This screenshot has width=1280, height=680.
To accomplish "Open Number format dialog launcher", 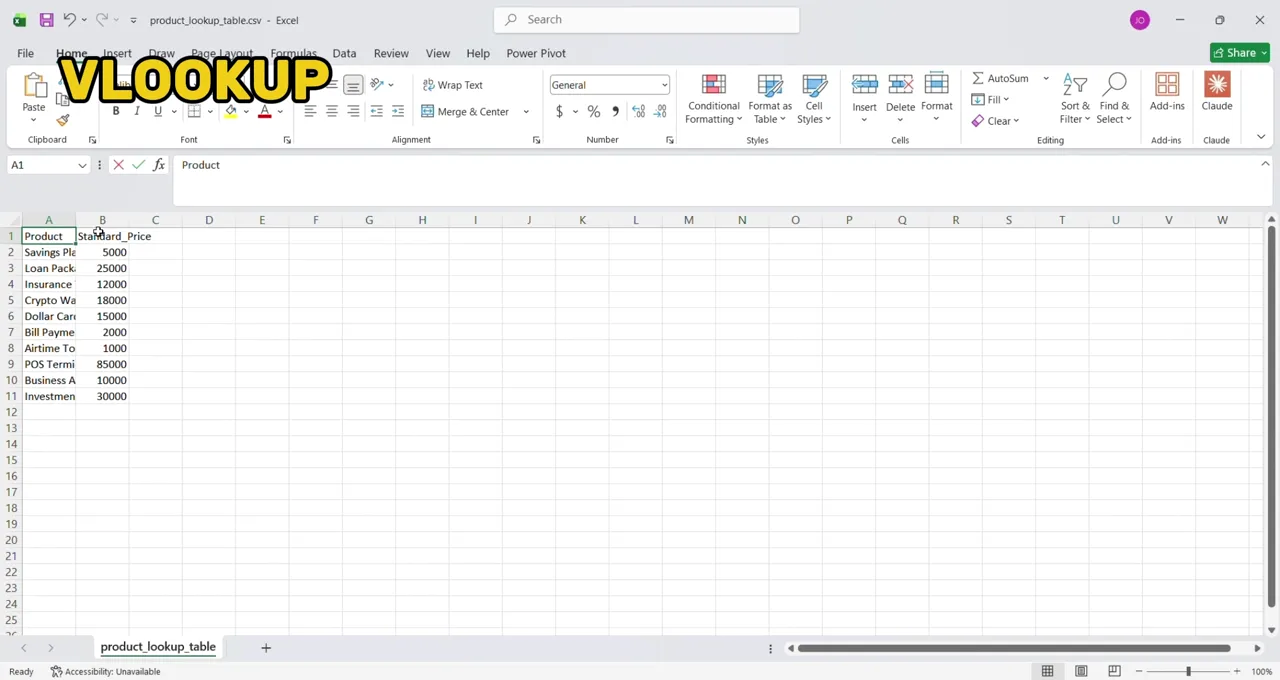I will pos(670,140).
